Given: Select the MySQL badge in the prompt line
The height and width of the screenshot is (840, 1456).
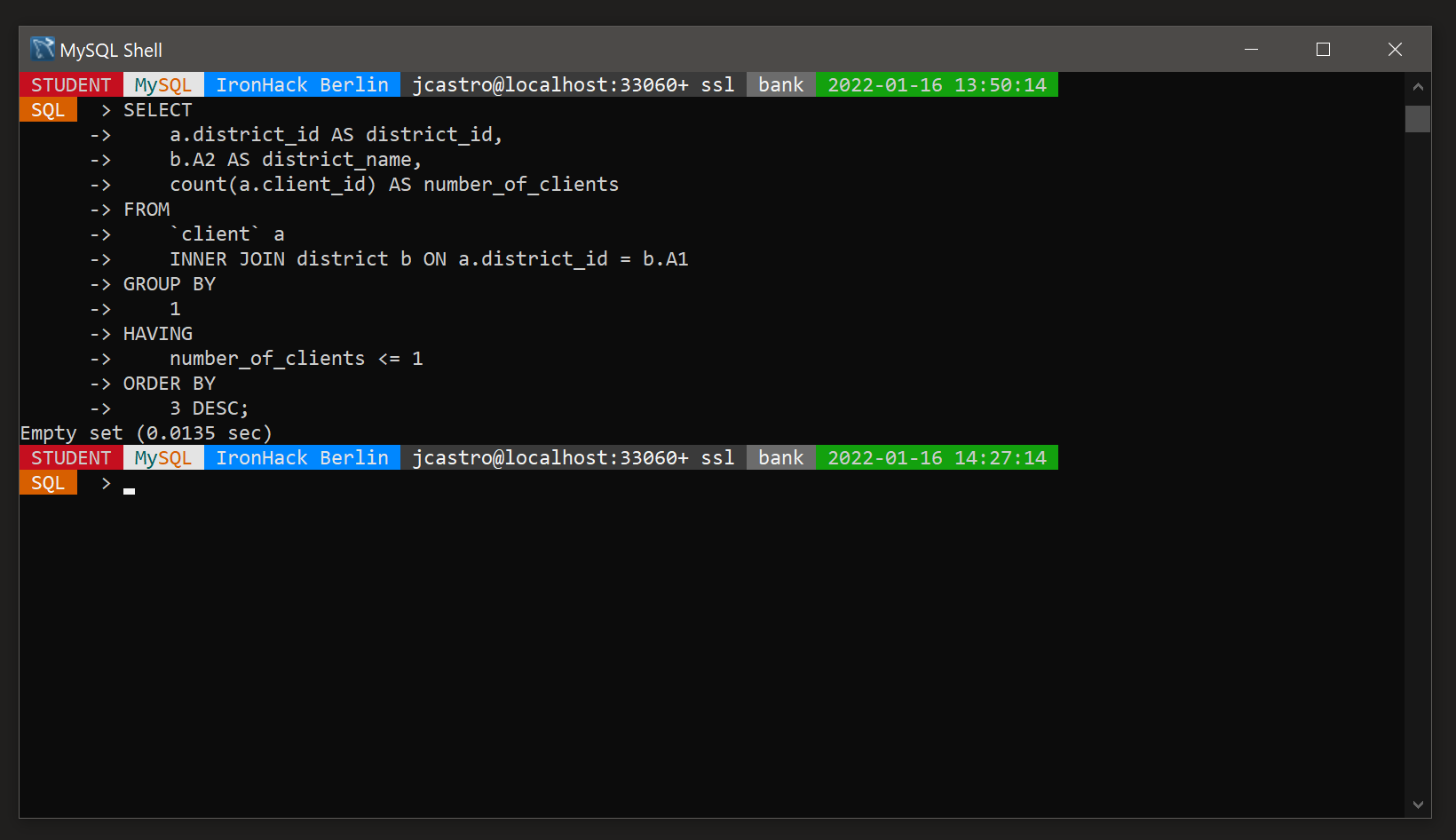Looking at the screenshot, I should tap(162, 84).
